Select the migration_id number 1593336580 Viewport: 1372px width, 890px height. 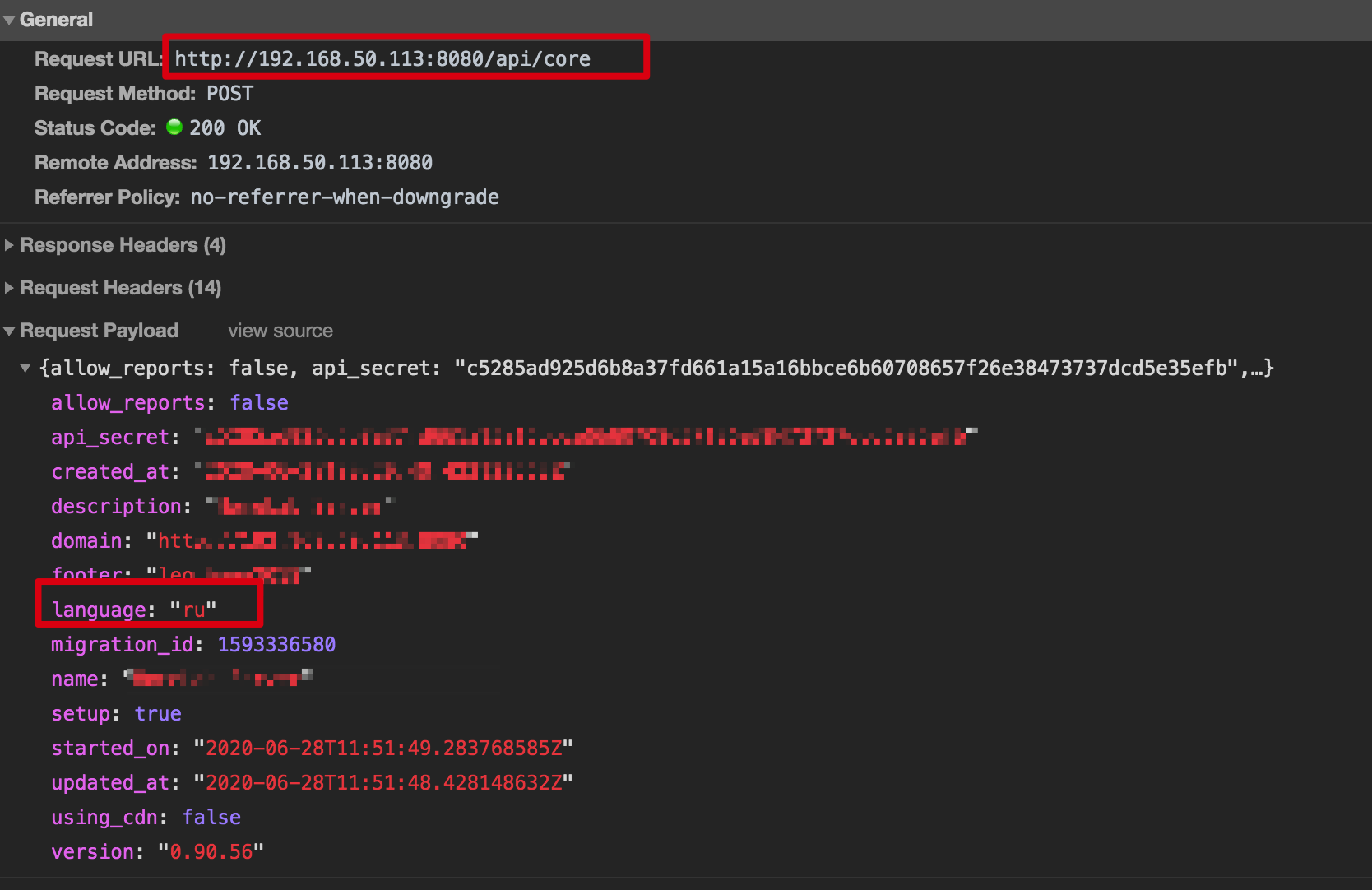(x=276, y=644)
